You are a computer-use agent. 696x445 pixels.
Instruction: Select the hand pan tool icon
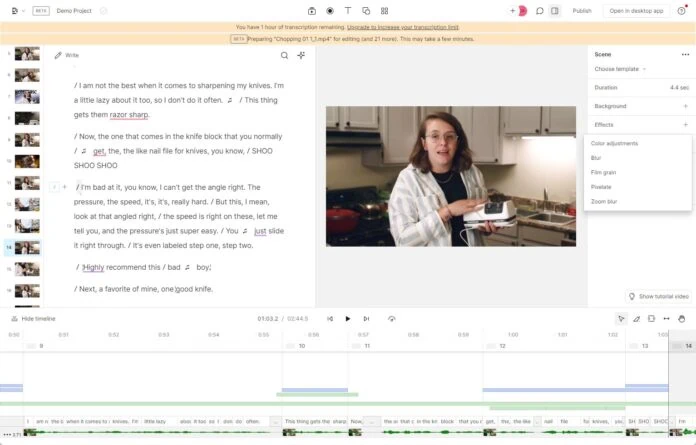point(682,319)
